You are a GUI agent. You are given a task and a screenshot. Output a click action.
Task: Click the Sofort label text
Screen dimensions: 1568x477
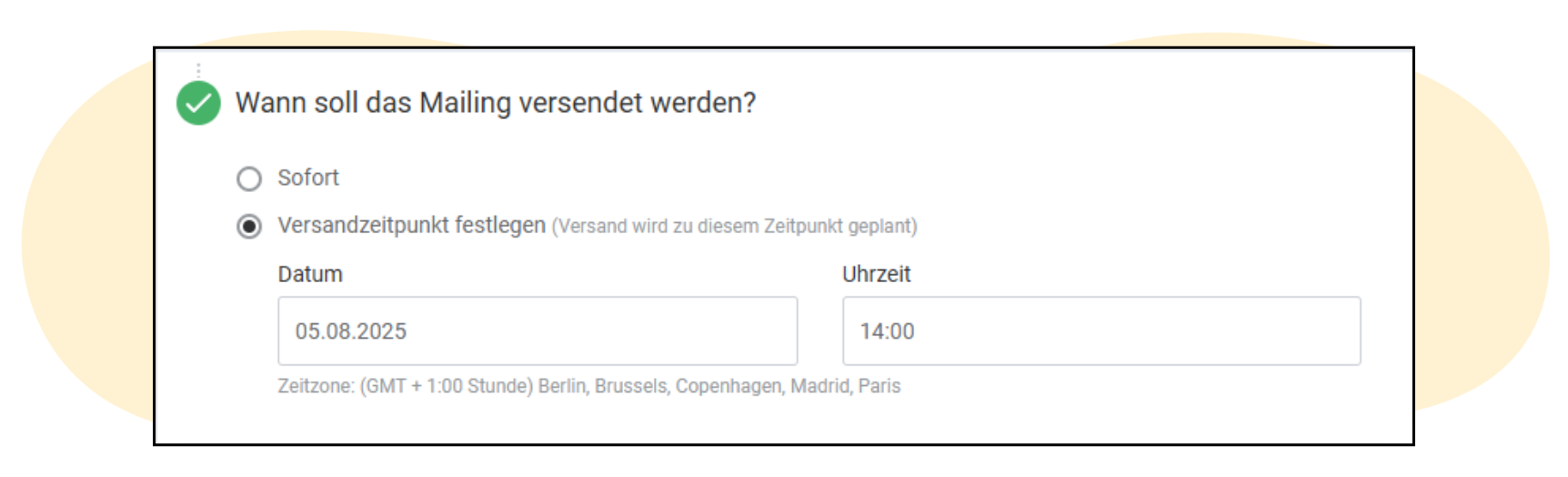pos(308,178)
